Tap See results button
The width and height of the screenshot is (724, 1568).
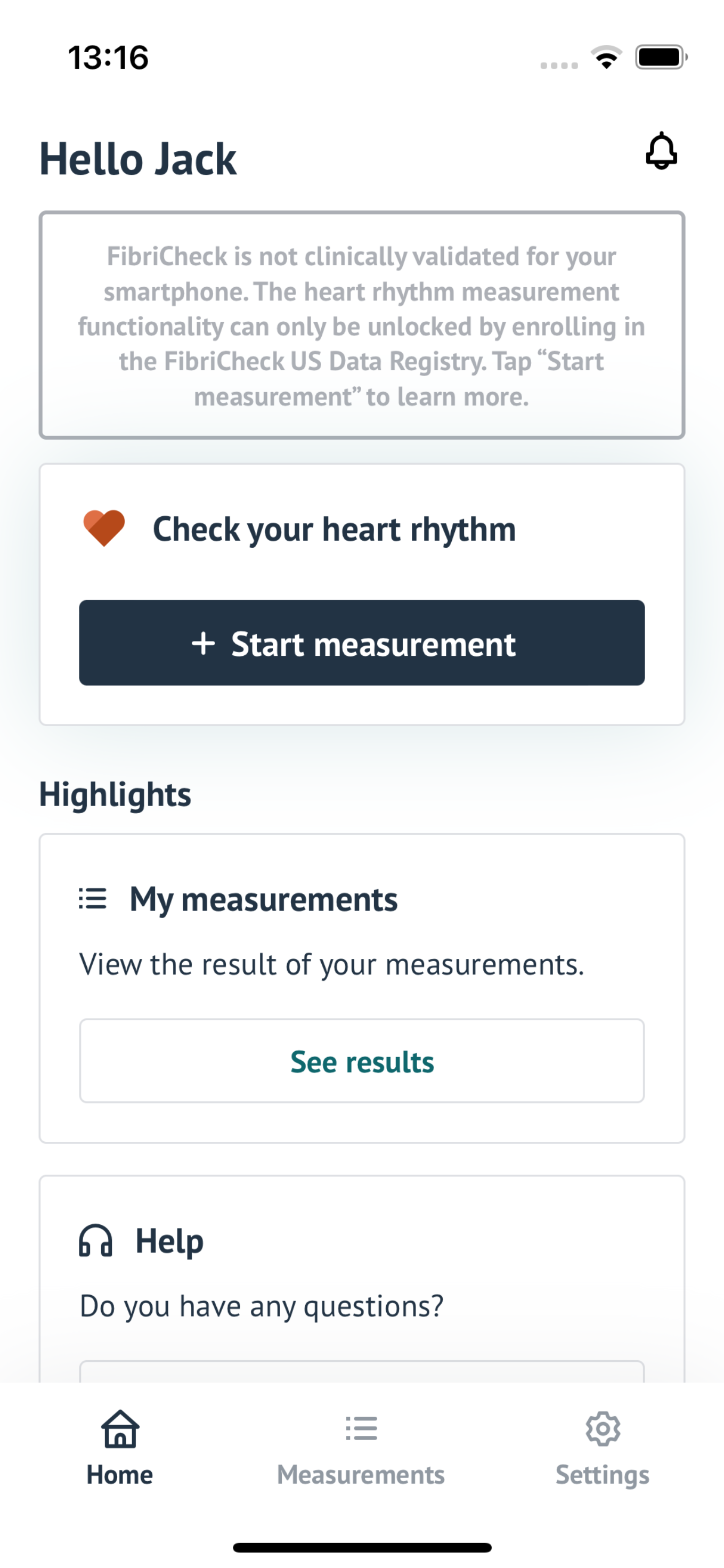click(x=362, y=1061)
